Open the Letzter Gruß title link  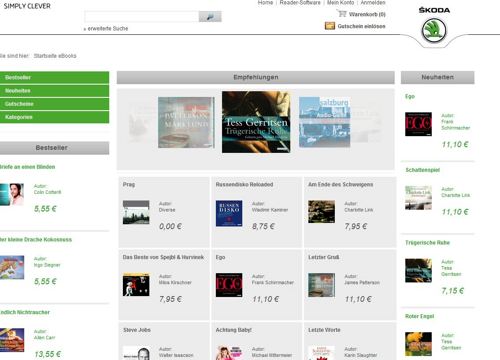click(323, 257)
